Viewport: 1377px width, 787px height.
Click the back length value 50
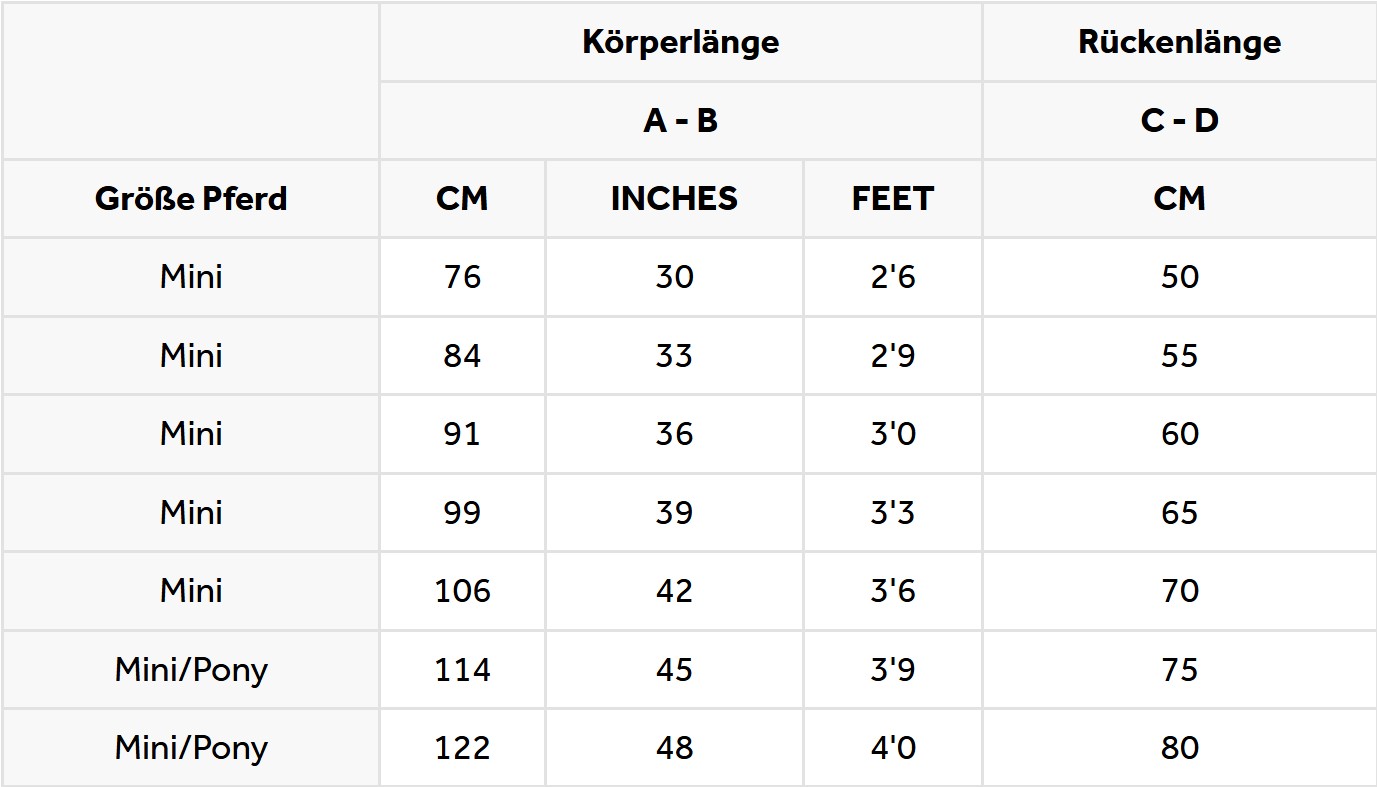tap(1179, 277)
